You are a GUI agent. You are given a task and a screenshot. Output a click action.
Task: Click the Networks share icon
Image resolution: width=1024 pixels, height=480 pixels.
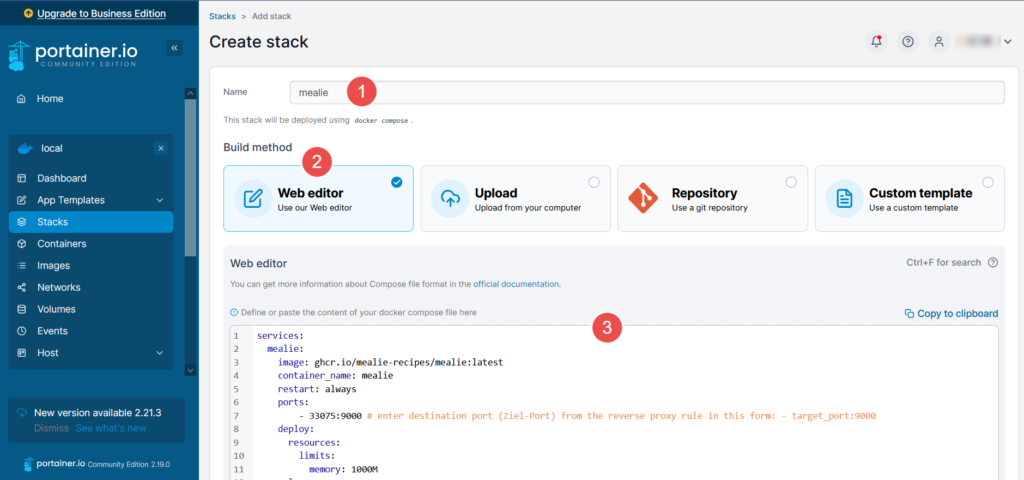pyautogui.click(x=22, y=287)
